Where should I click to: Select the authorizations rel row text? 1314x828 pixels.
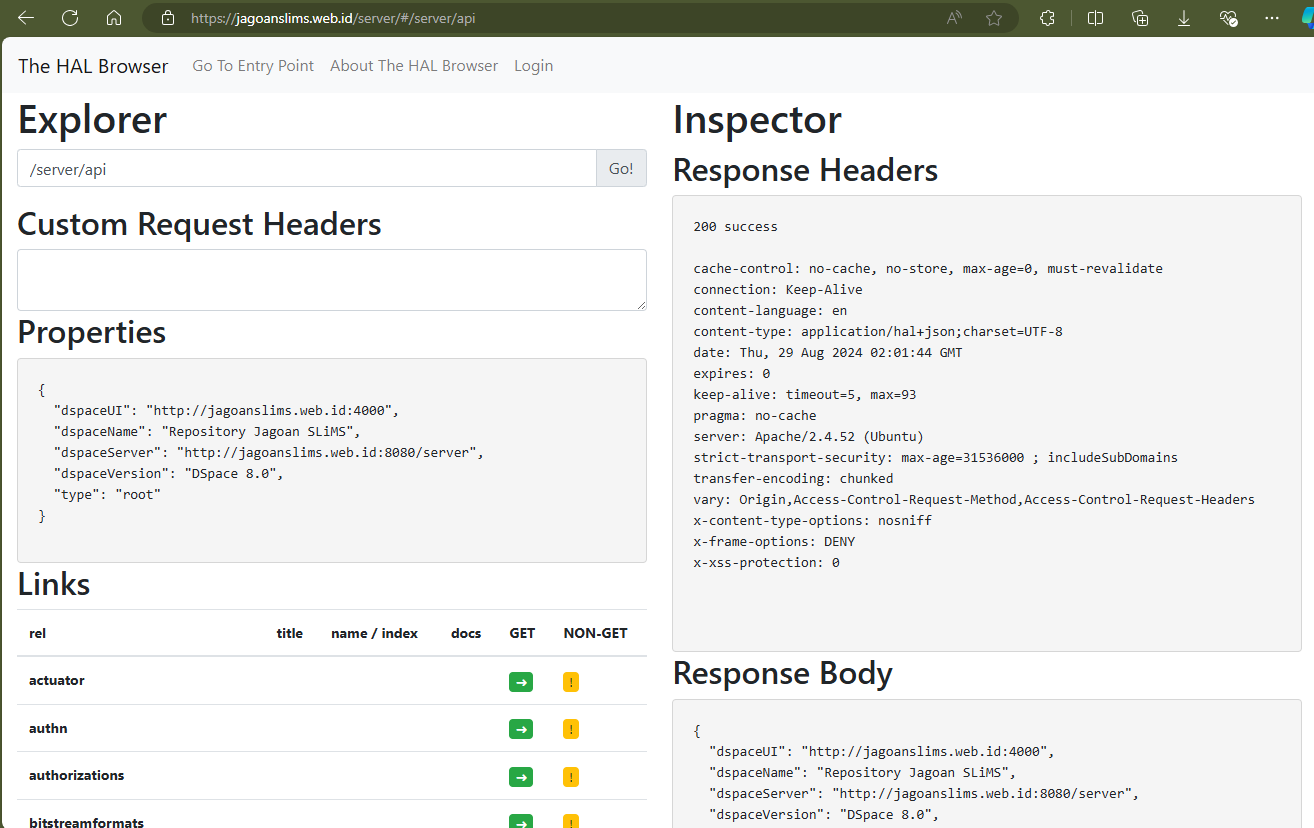pyautogui.click(x=77, y=775)
